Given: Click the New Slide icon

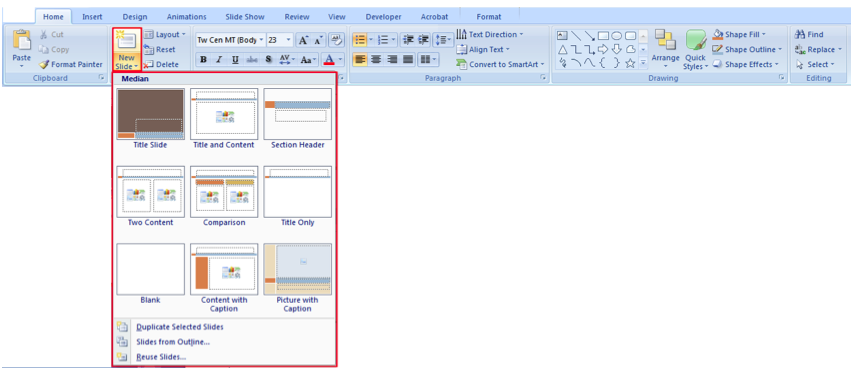Looking at the screenshot, I should click(x=127, y=41).
